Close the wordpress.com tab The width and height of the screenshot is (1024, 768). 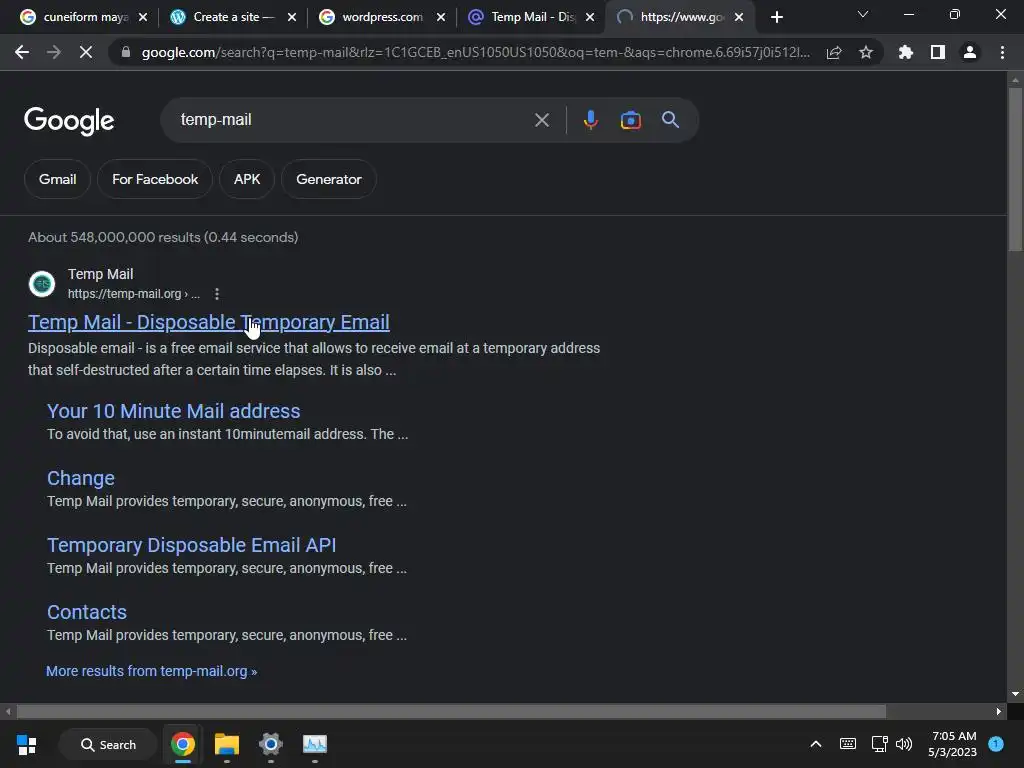[x=441, y=17]
